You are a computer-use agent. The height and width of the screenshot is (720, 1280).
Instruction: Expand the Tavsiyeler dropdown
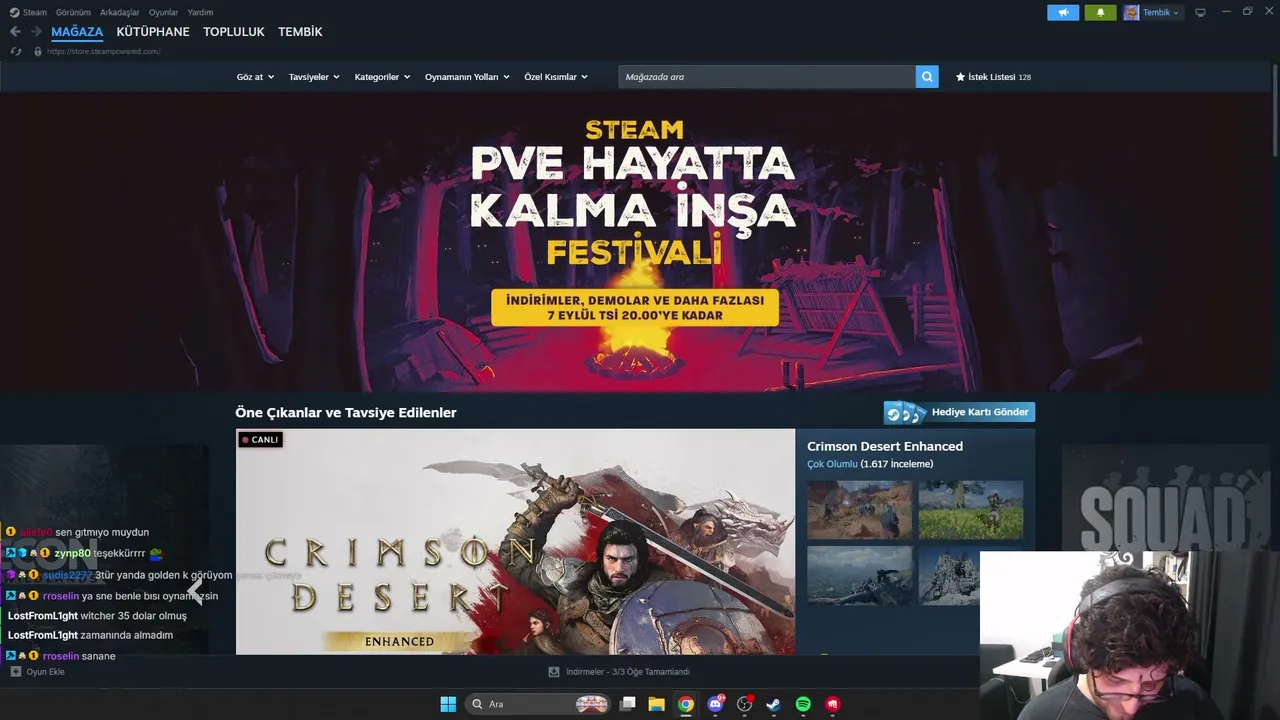[314, 77]
